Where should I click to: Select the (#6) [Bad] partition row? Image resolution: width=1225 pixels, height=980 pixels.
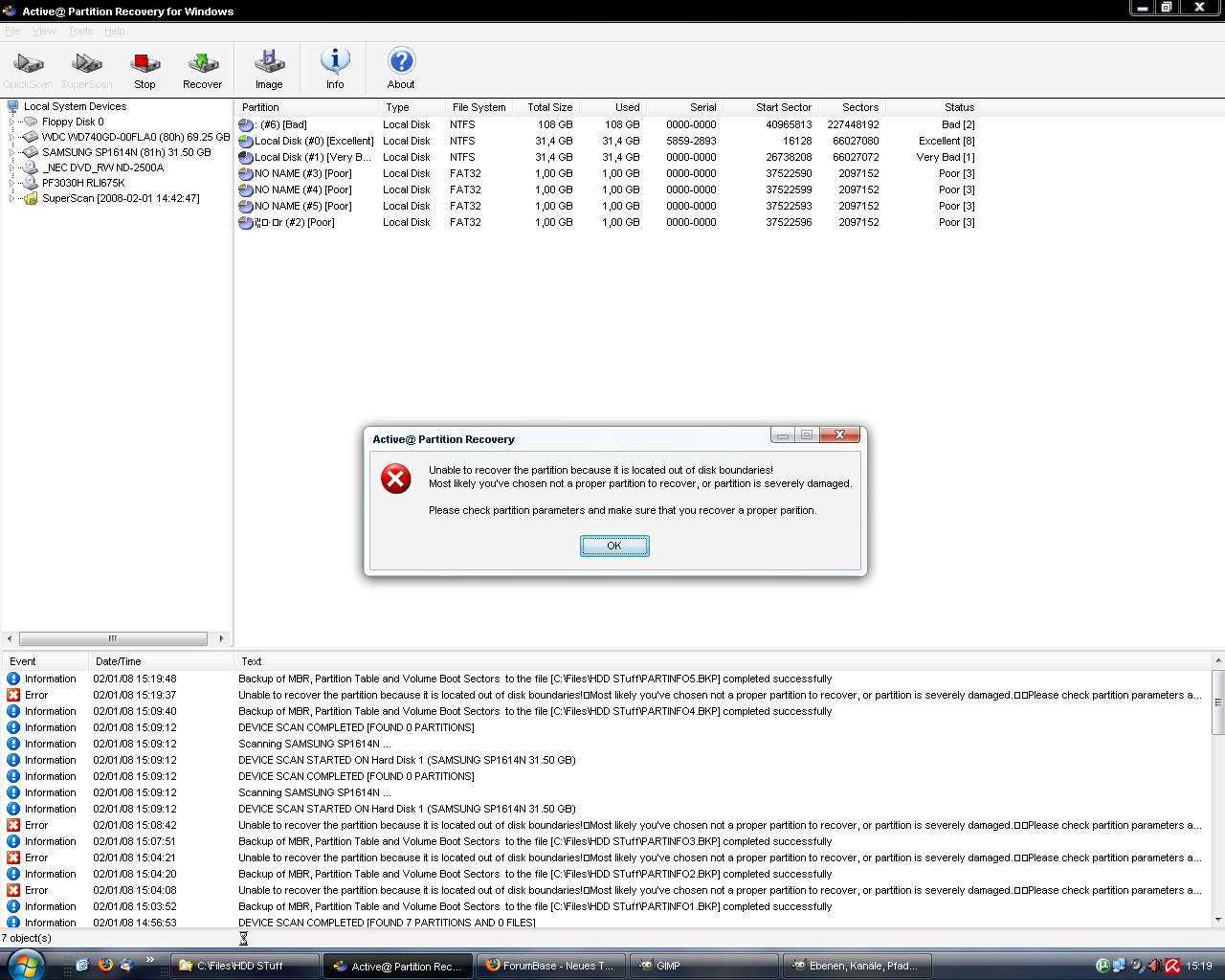pyautogui.click(x=607, y=124)
